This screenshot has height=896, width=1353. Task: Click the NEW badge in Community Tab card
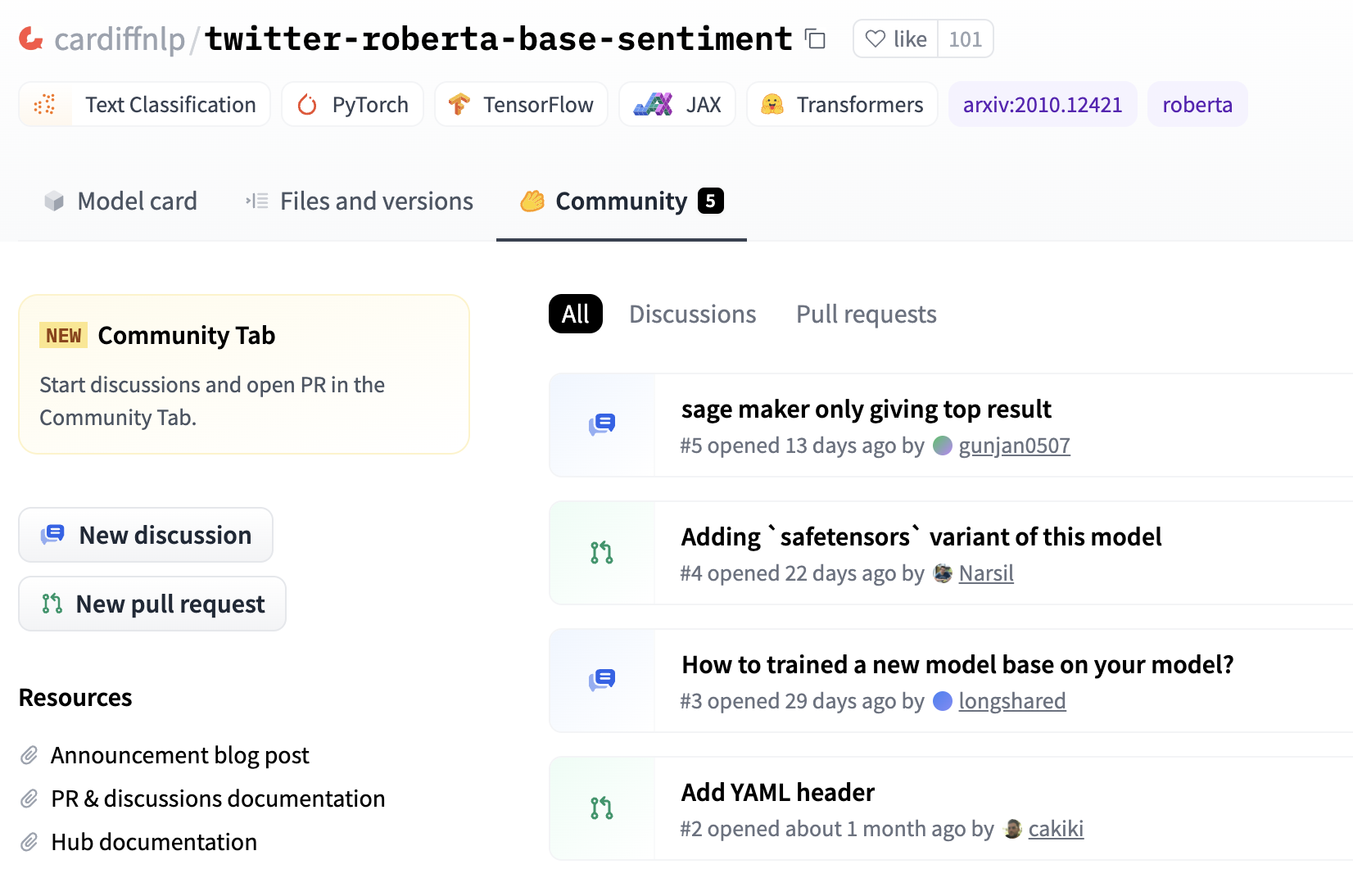click(x=63, y=335)
